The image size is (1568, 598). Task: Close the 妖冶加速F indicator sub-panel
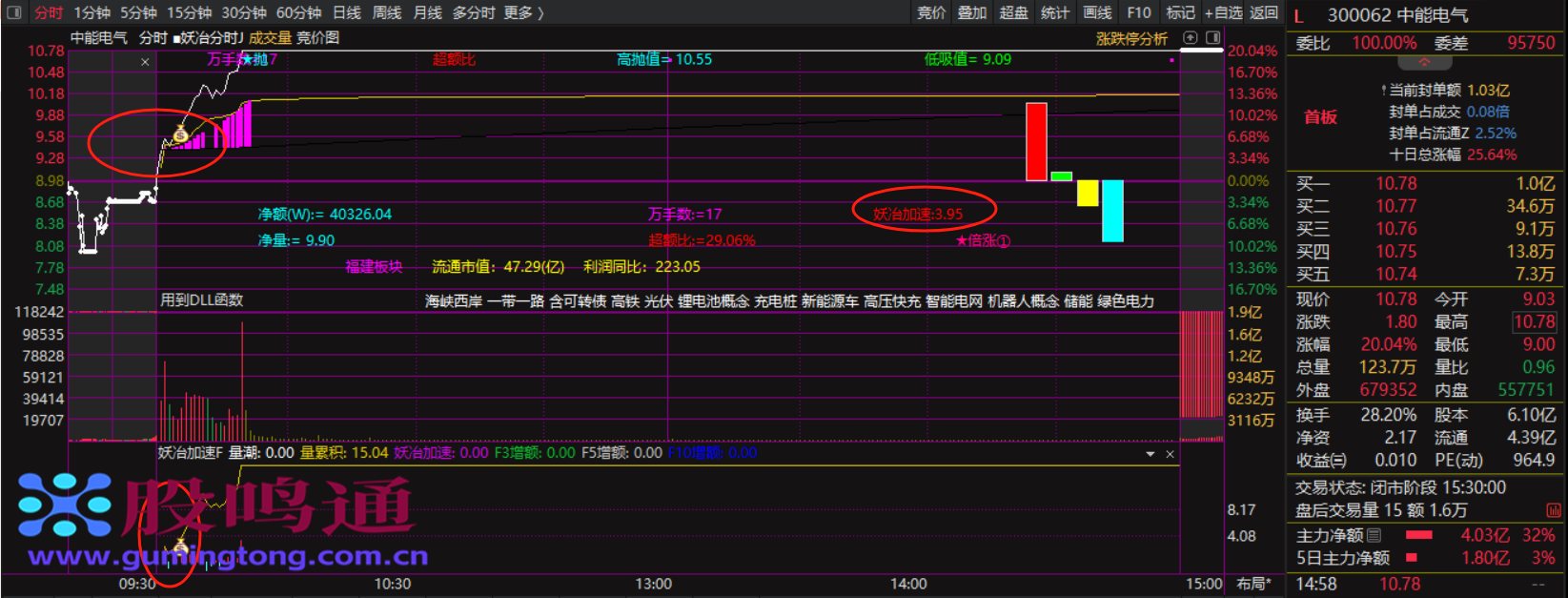pyautogui.click(x=1170, y=454)
